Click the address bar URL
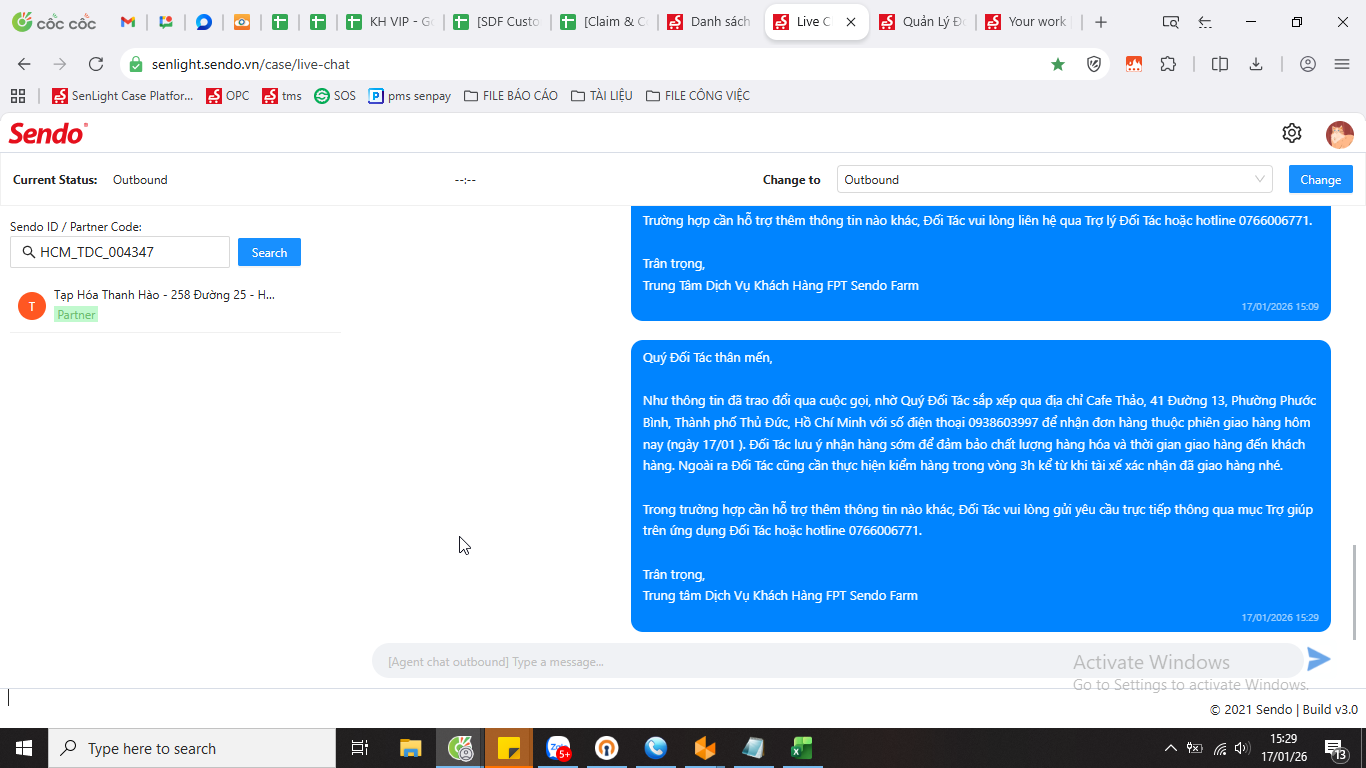The image size is (1366, 768). coord(251,64)
